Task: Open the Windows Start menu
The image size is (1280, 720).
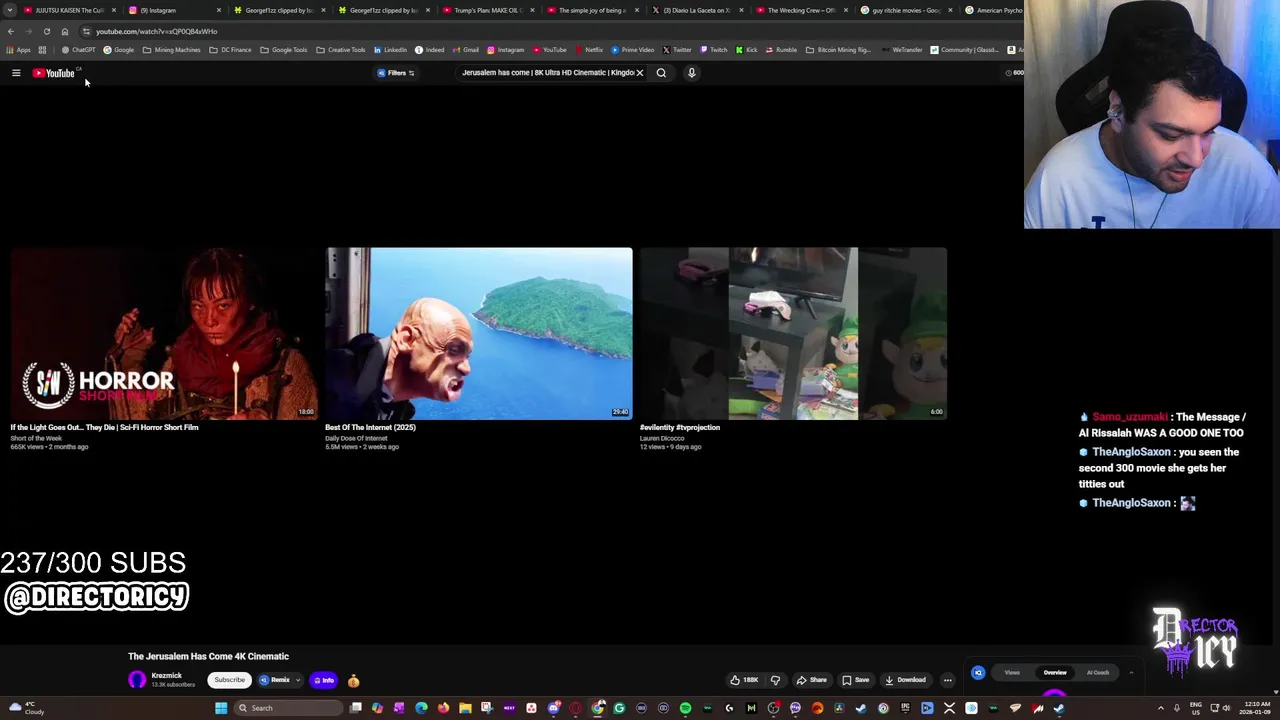Action: (221, 708)
